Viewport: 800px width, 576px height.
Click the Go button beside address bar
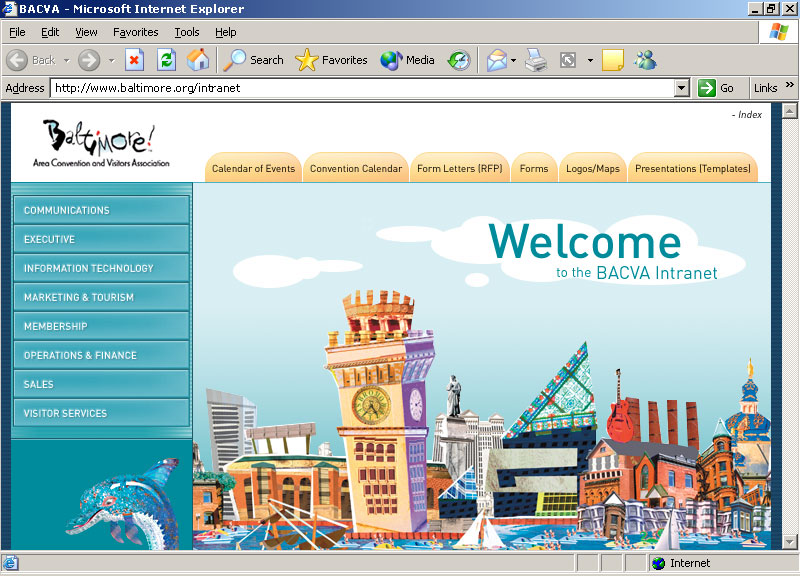[x=717, y=88]
